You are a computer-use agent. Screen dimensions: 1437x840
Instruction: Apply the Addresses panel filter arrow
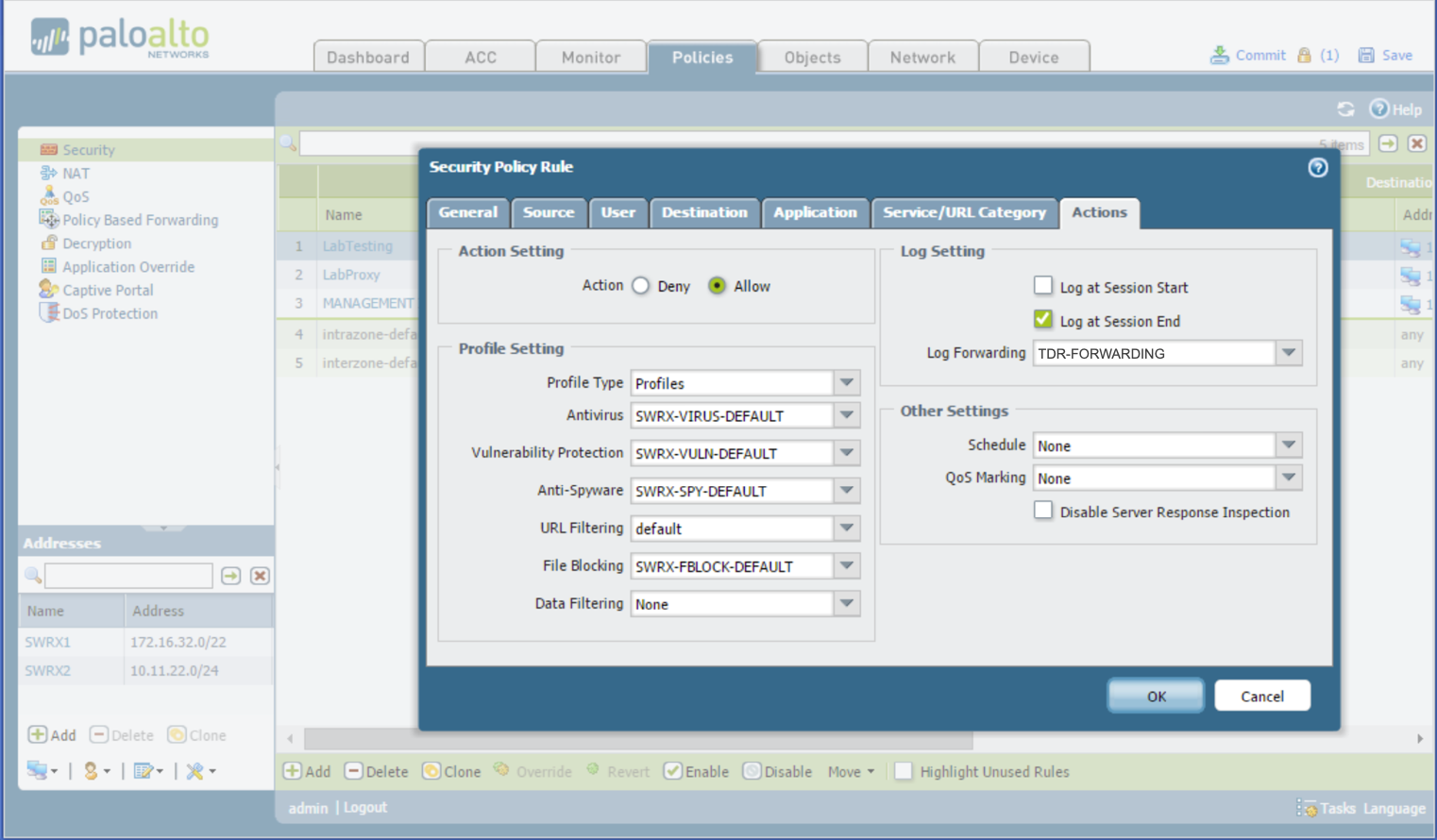click(x=231, y=576)
